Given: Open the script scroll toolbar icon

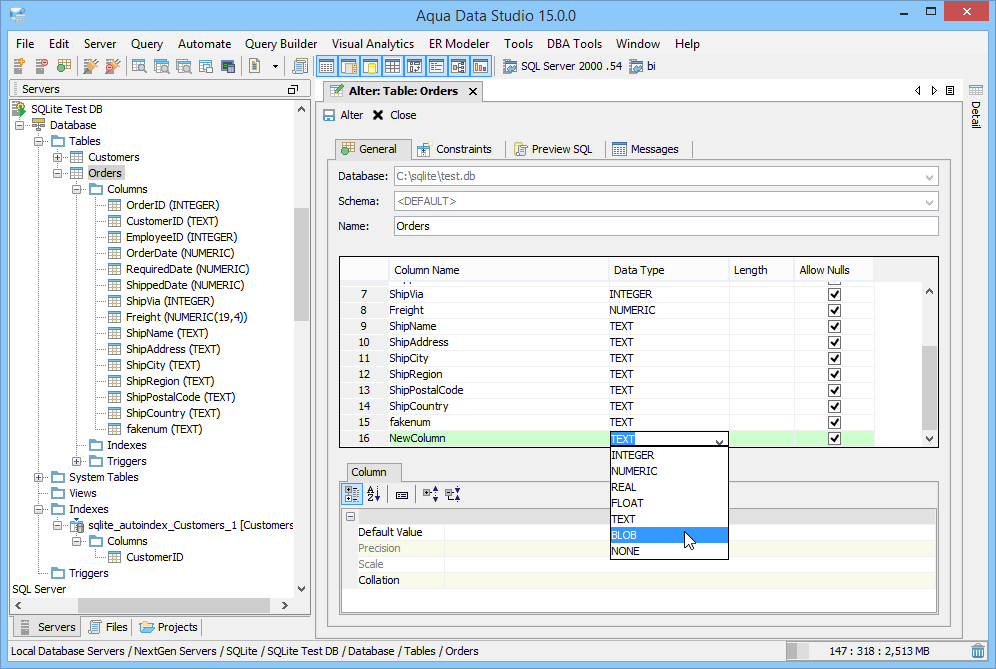Looking at the screenshot, I should coord(300,65).
